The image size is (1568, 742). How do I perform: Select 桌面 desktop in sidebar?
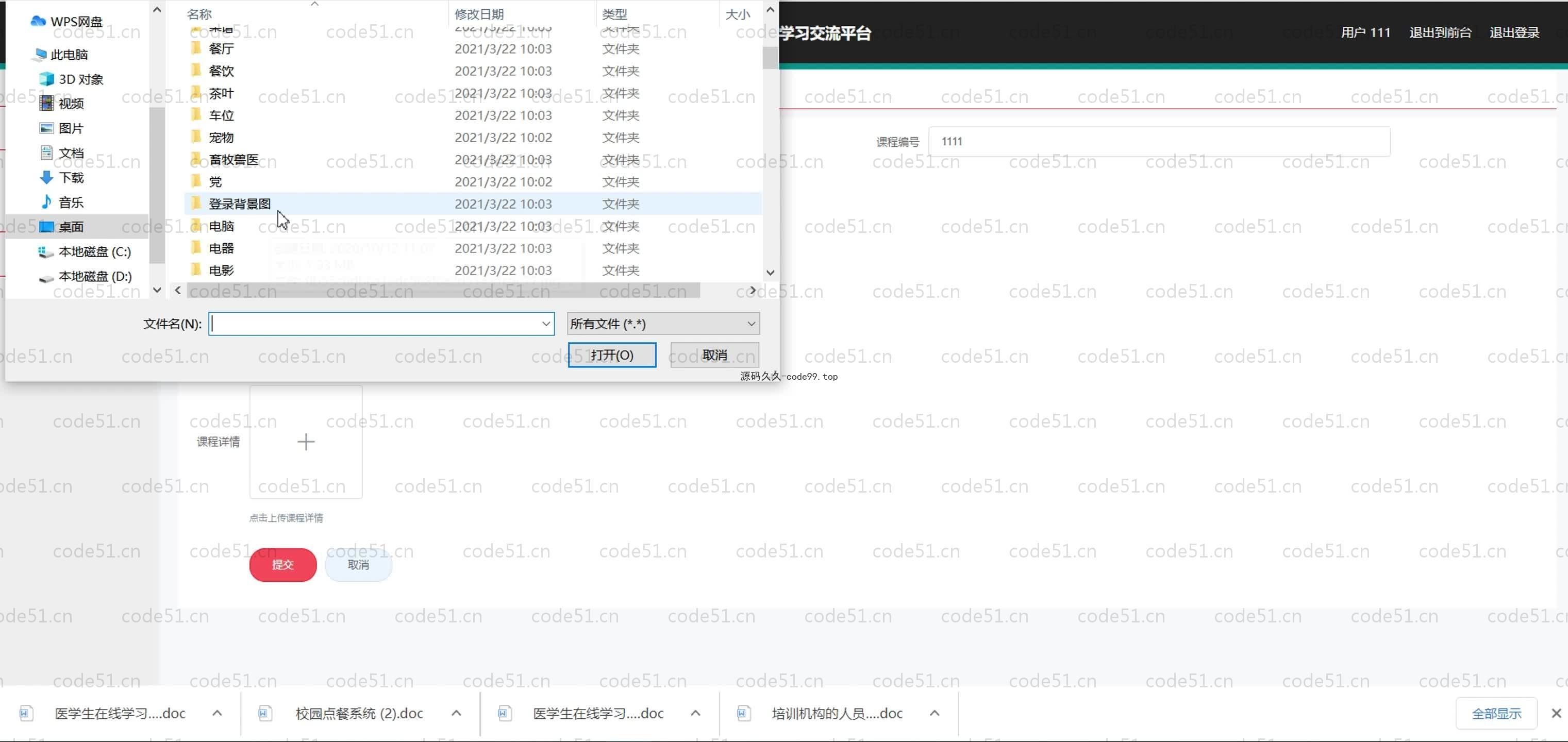click(77, 226)
